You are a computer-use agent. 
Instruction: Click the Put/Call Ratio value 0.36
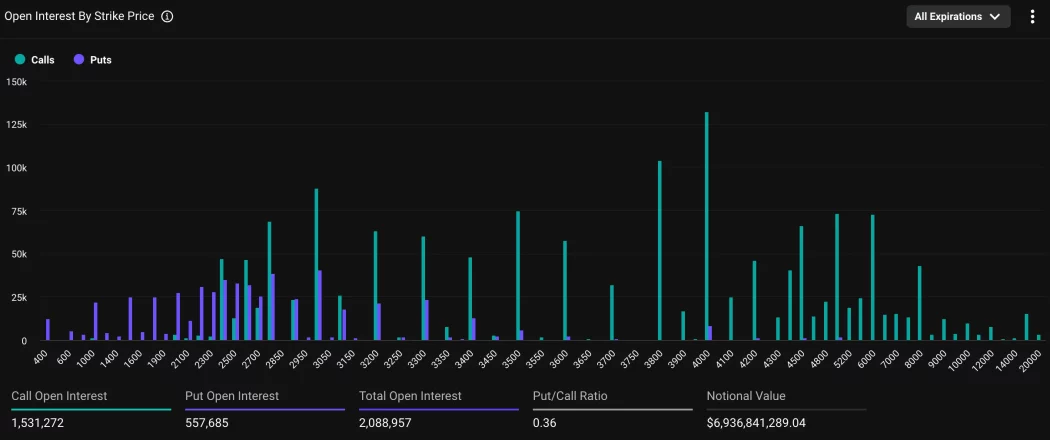tap(545, 423)
